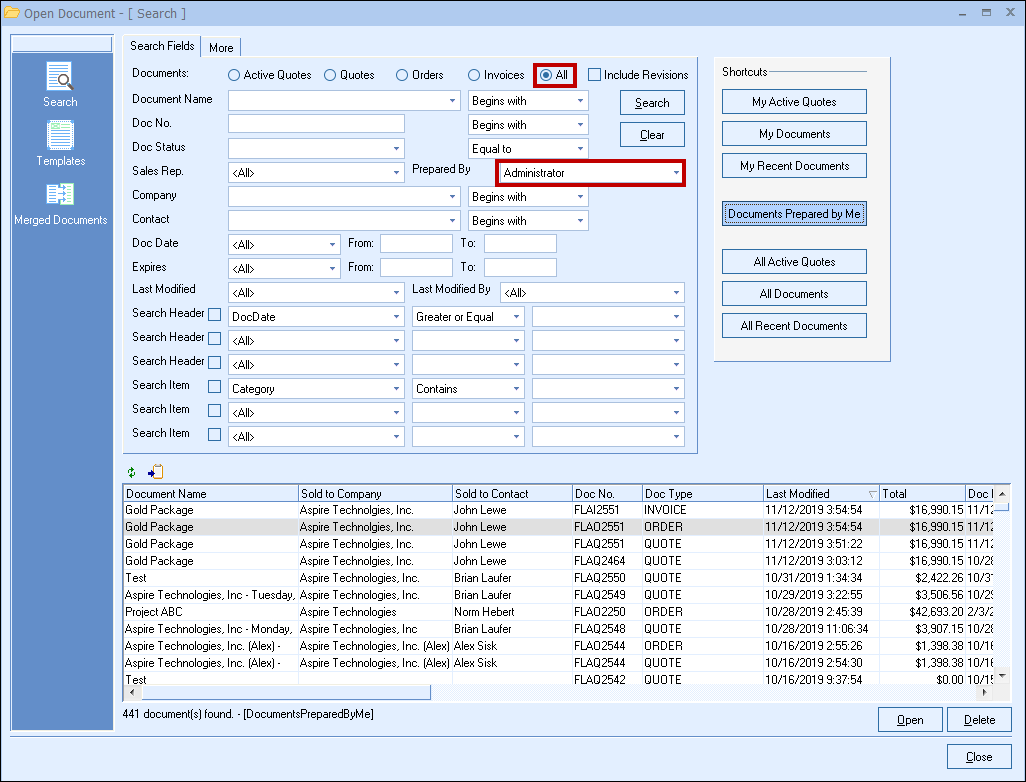Expand the Sales Rep. dropdown
Viewport: 1026px width, 782px height.
coord(396,173)
